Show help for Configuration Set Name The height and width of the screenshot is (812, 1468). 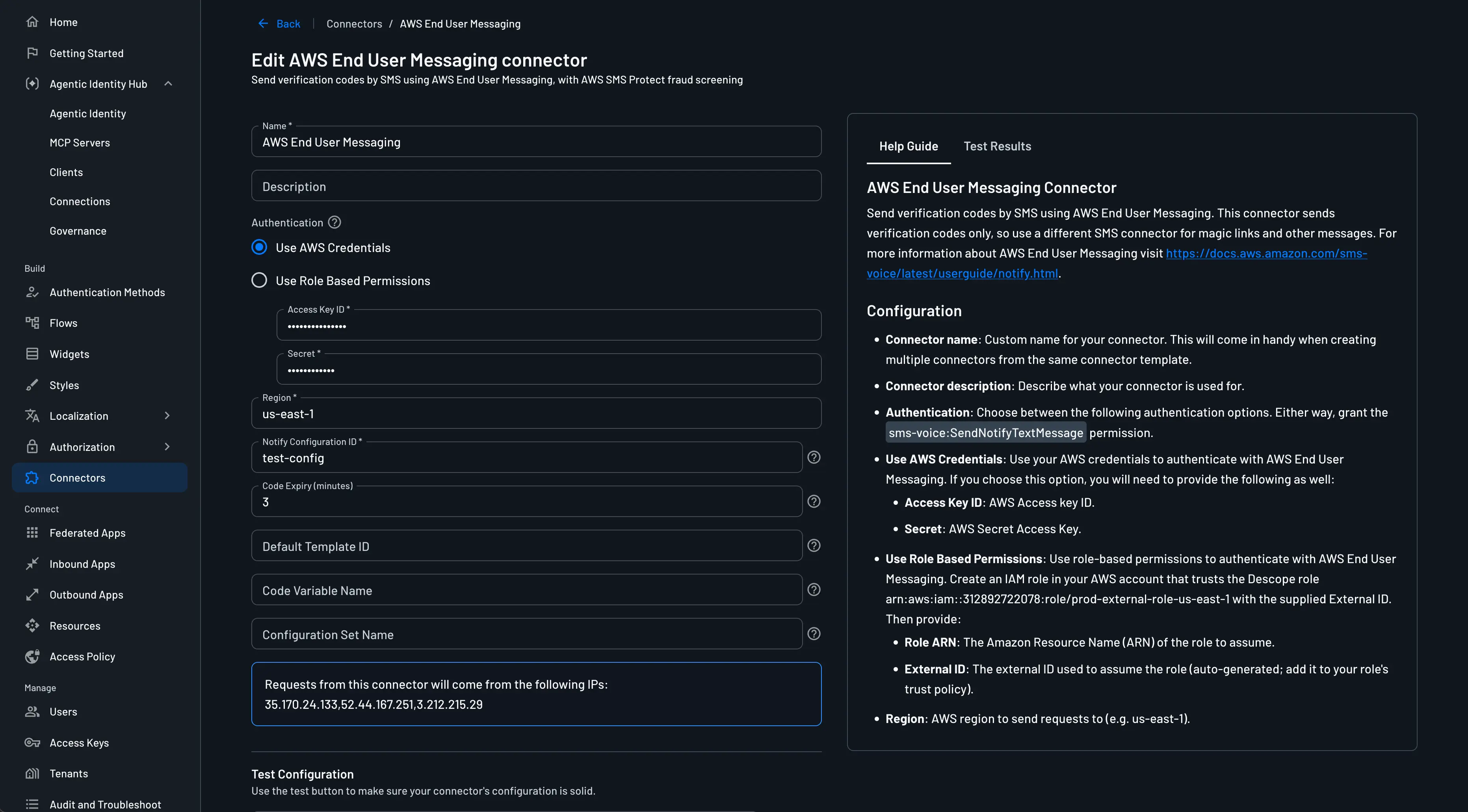click(x=814, y=634)
